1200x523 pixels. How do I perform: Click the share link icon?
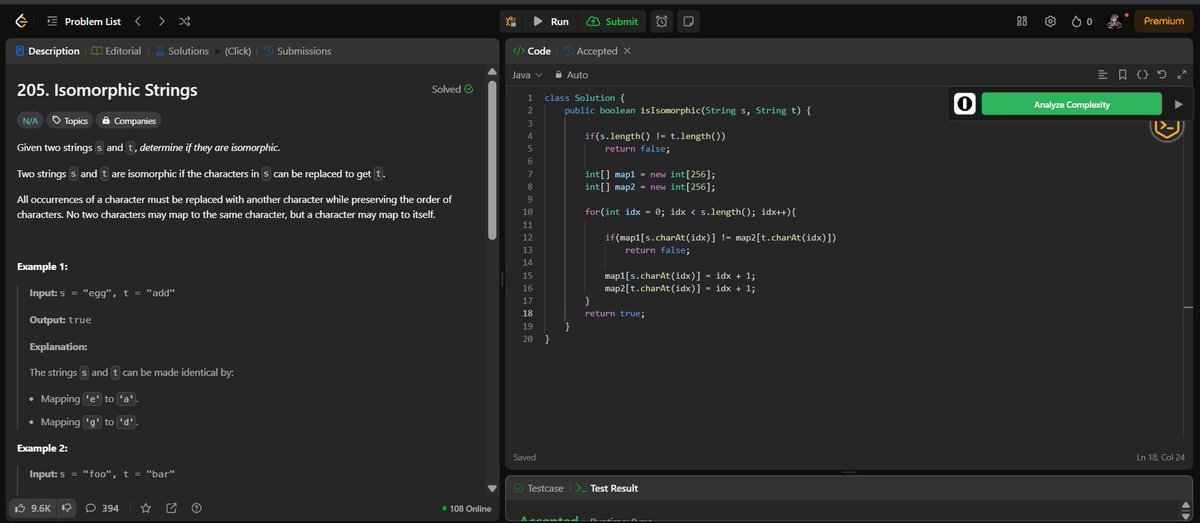pos(171,508)
